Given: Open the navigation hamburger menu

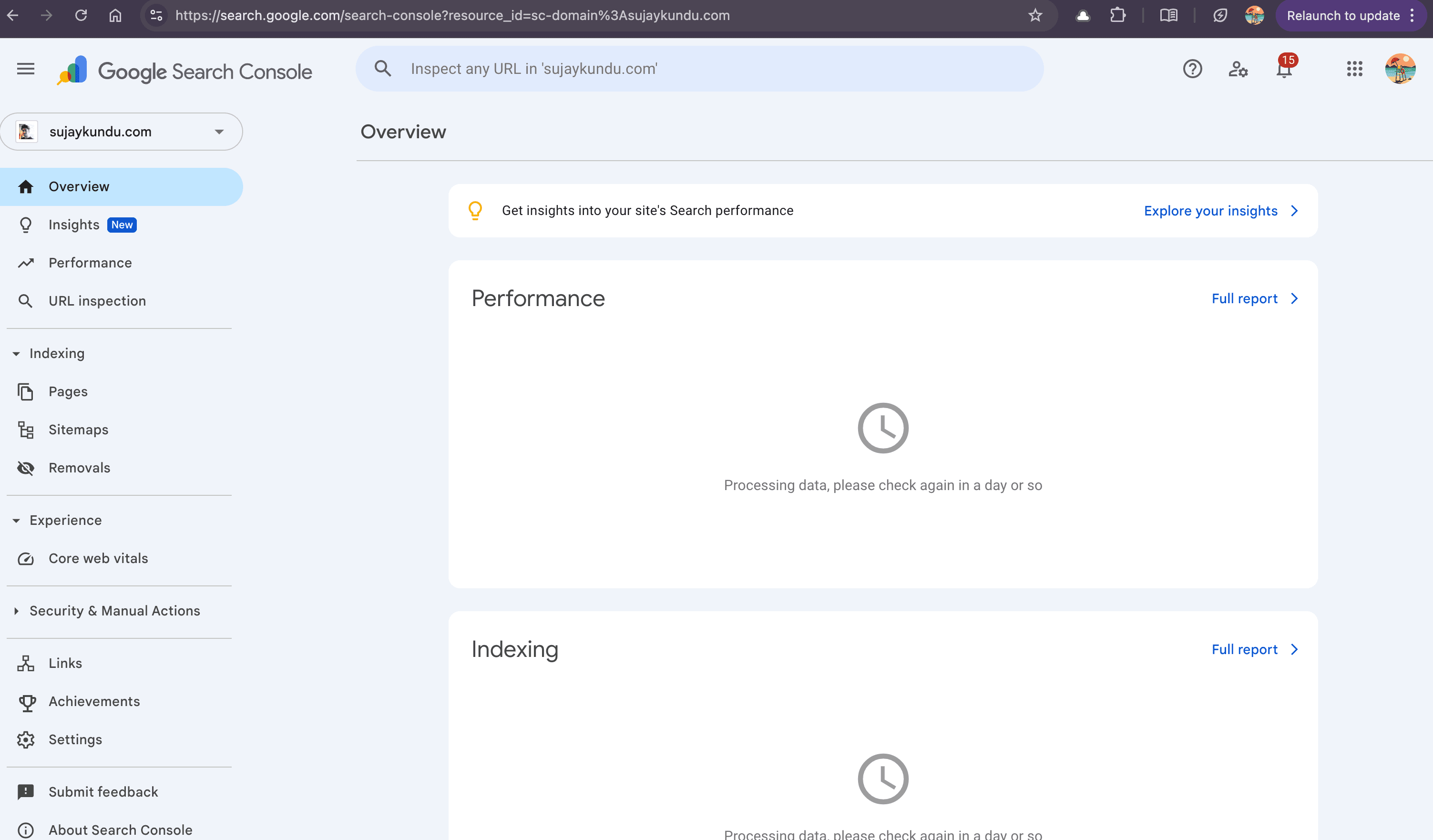Looking at the screenshot, I should [25, 69].
